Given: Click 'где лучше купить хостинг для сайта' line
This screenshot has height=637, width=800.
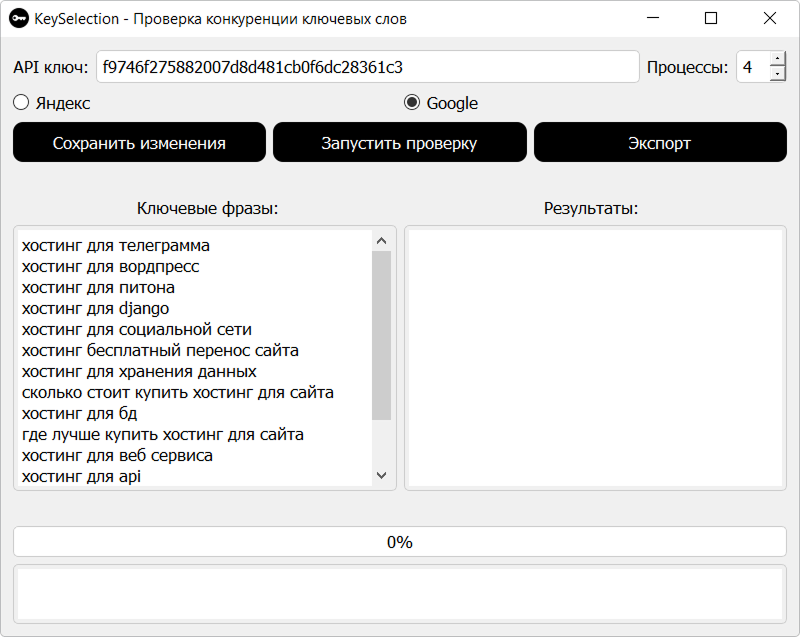Looking at the screenshot, I should [x=163, y=434].
